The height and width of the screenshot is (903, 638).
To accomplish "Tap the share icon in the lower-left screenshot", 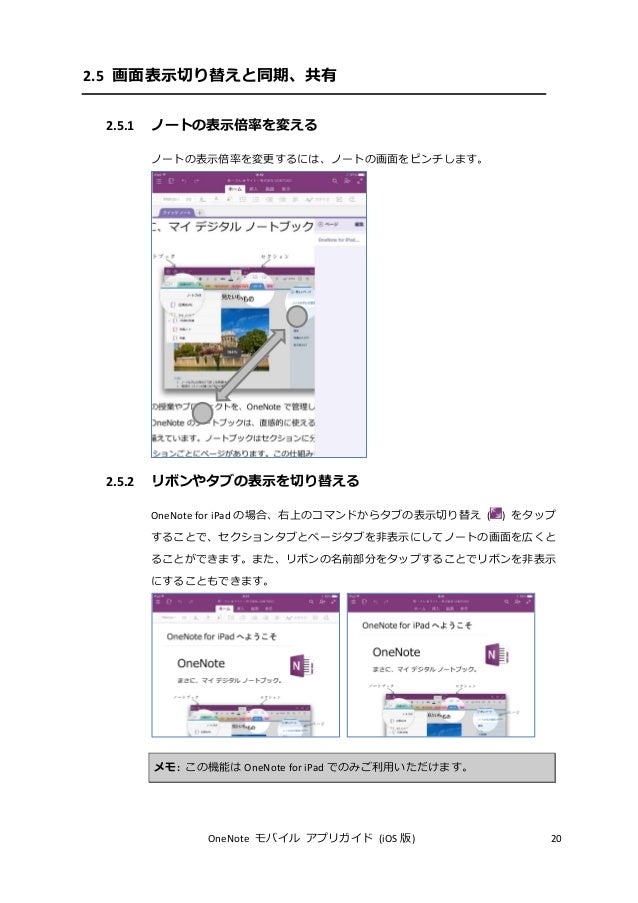I will [x=322, y=601].
